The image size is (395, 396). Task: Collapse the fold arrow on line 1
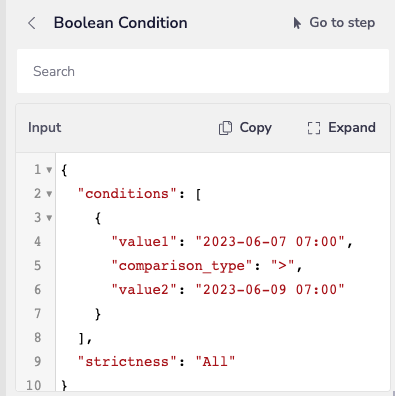coord(49,170)
